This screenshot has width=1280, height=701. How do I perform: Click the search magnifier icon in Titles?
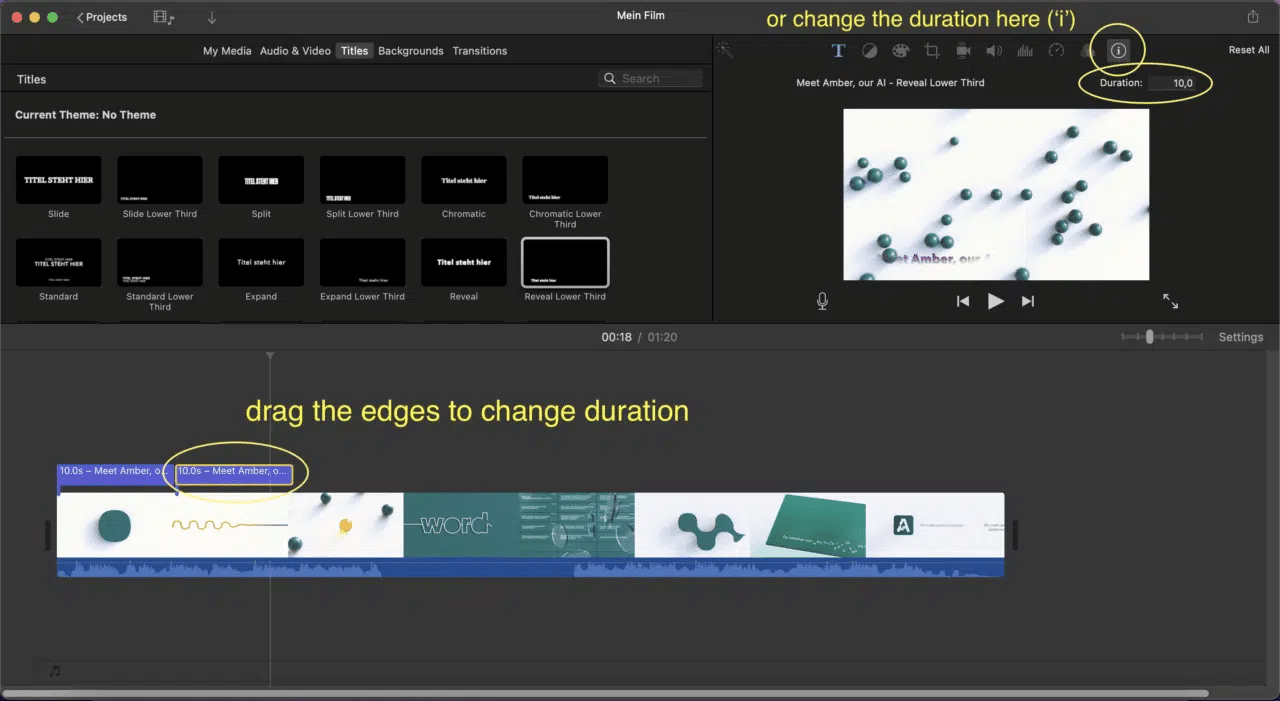[610, 79]
